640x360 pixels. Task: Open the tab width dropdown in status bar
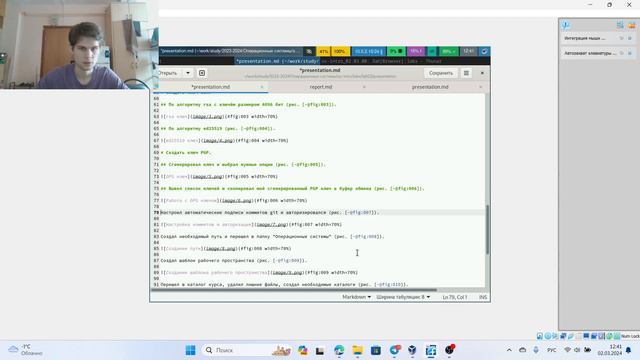tap(403, 297)
